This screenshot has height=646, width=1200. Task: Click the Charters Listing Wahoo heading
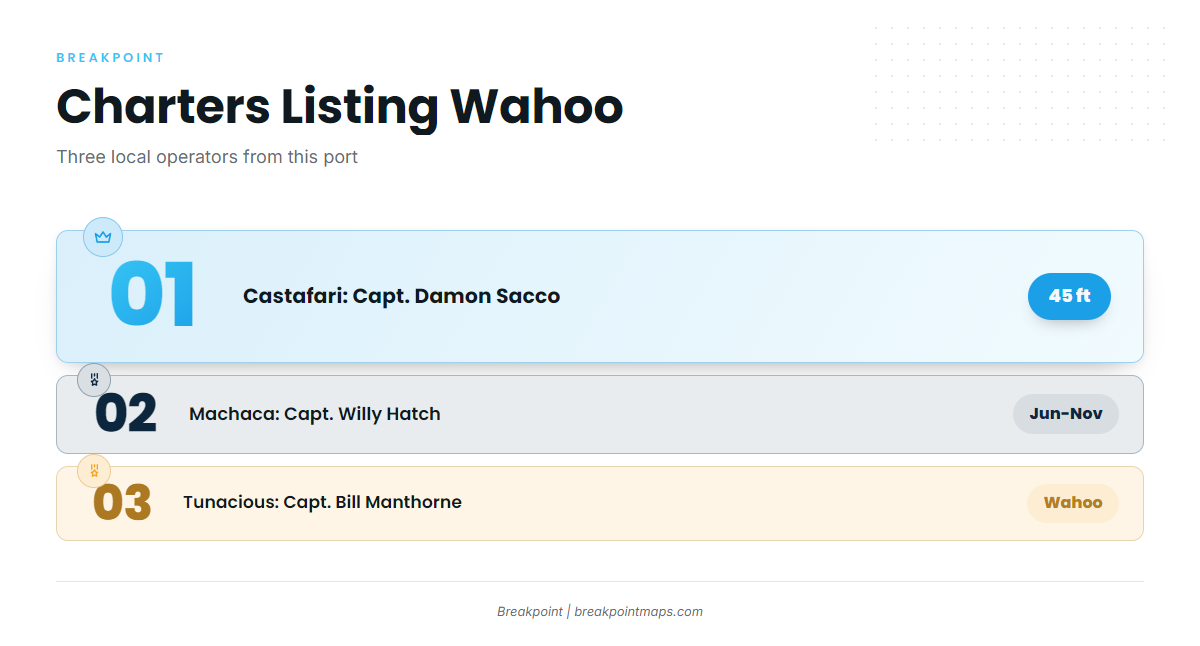pos(340,106)
